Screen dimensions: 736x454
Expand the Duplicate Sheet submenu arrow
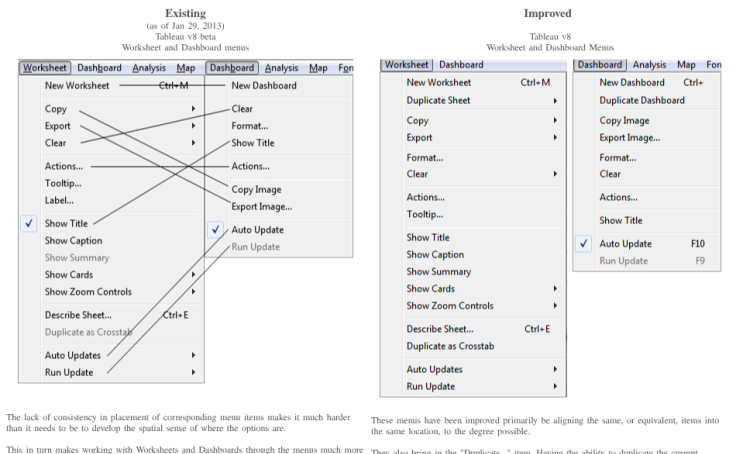click(553, 100)
